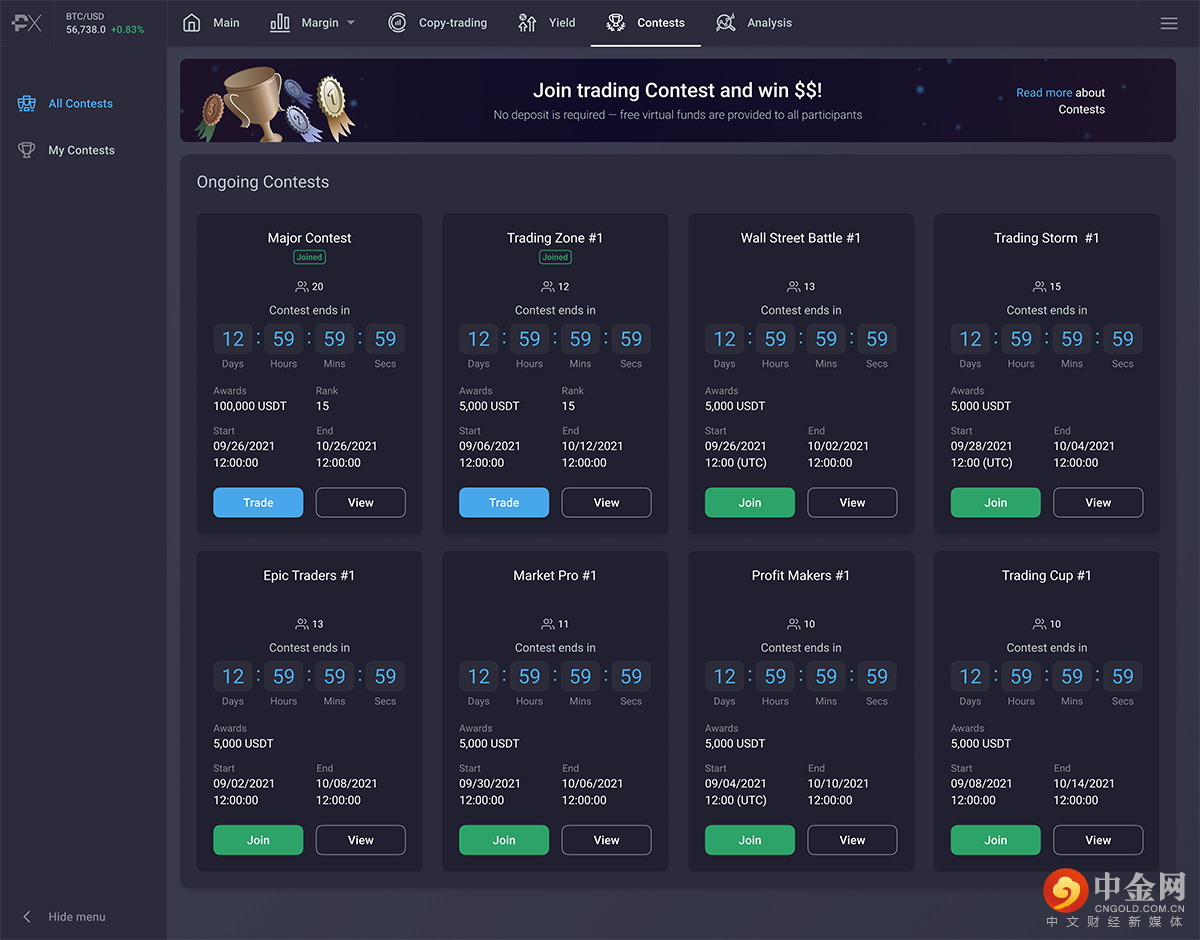Click the Major Contest title

309,238
